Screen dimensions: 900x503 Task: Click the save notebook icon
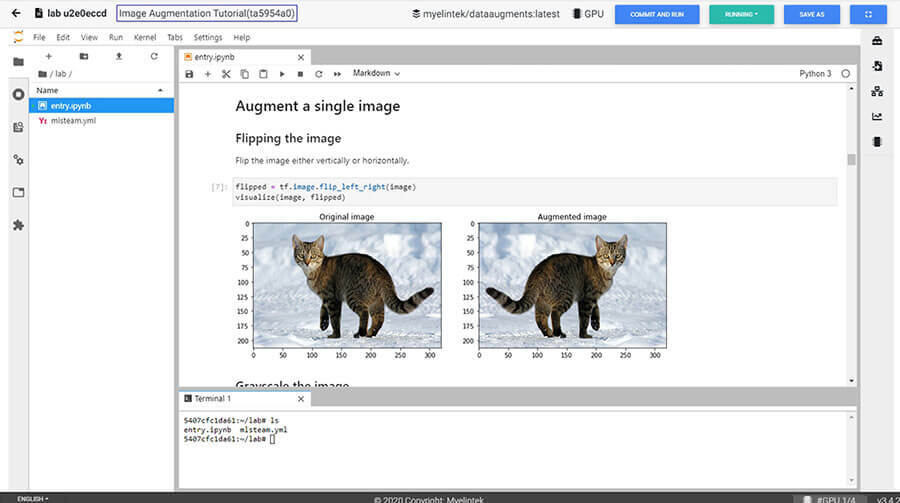click(x=189, y=74)
